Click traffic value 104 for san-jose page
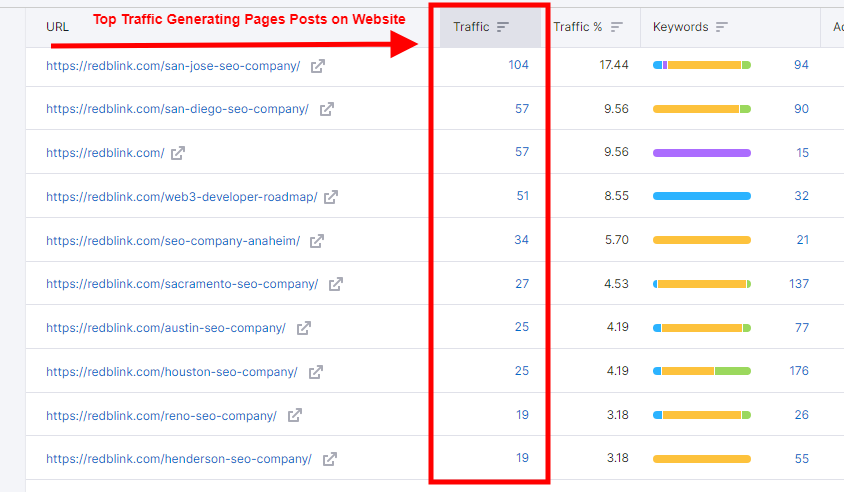The image size is (844, 492). pyautogui.click(x=518, y=65)
